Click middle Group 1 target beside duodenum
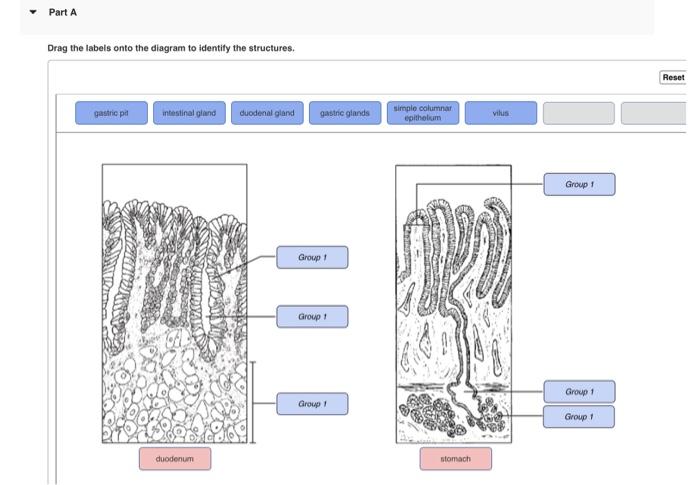 (x=312, y=317)
